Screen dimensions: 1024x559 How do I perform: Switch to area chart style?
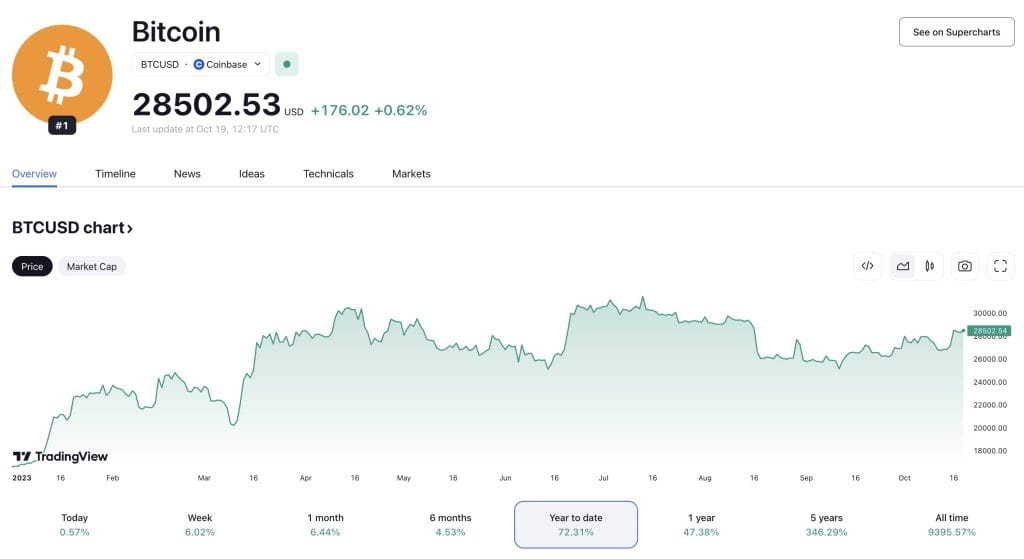tap(903, 266)
